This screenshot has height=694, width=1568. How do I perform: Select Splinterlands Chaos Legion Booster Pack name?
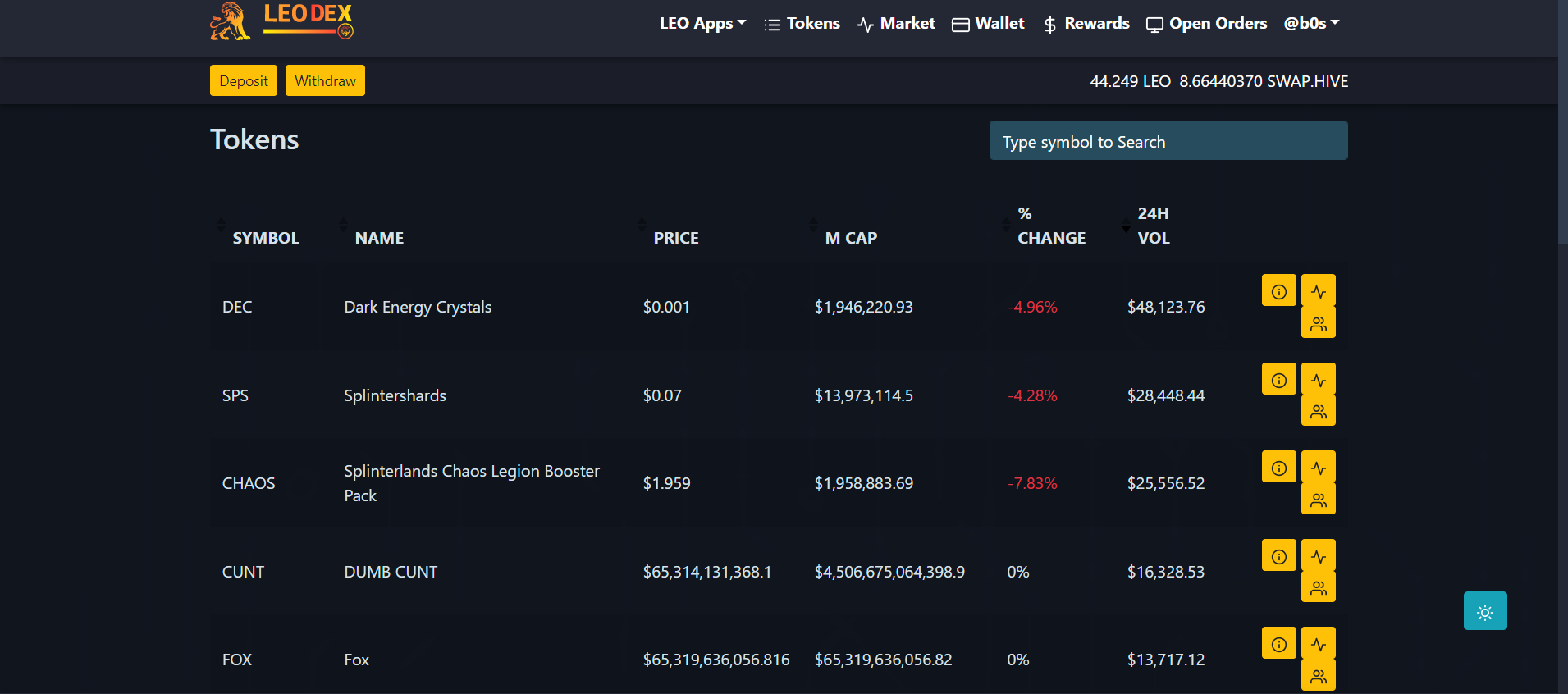pyautogui.click(x=472, y=483)
